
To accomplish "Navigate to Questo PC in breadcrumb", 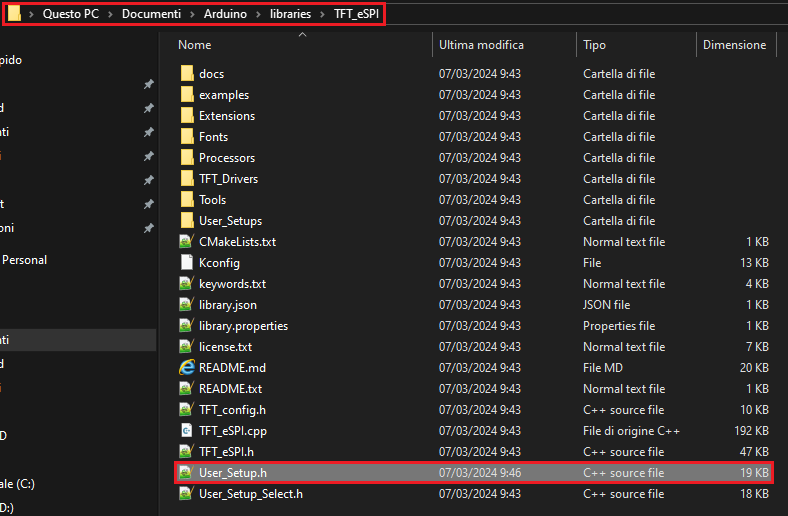I will click(71, 14).
